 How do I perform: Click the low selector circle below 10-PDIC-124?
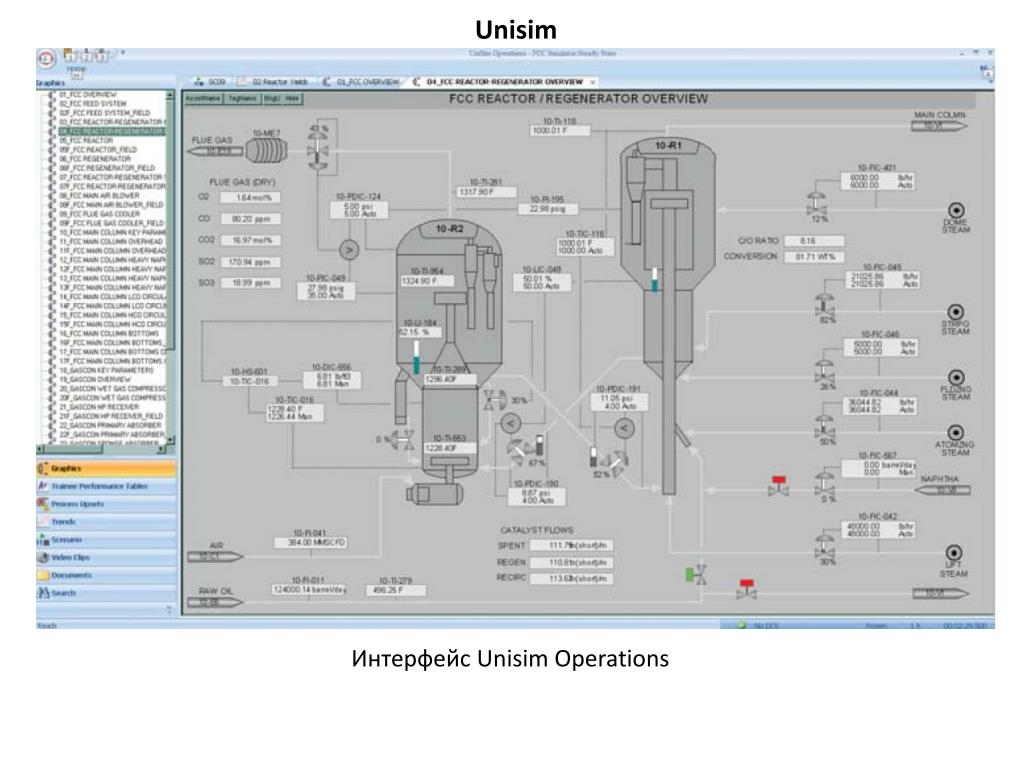click(x=349, y=249)
